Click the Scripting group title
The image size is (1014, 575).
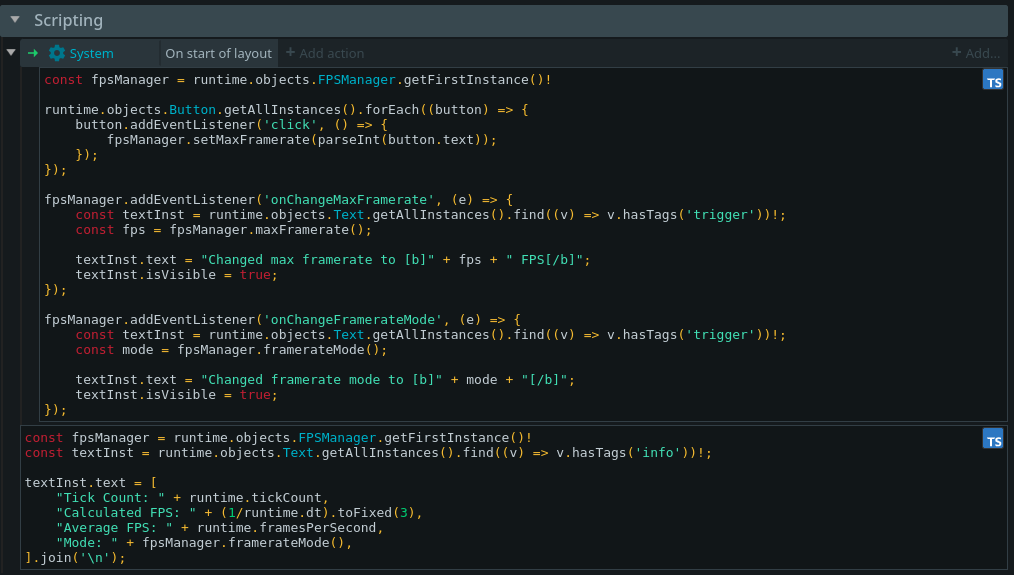69,21
